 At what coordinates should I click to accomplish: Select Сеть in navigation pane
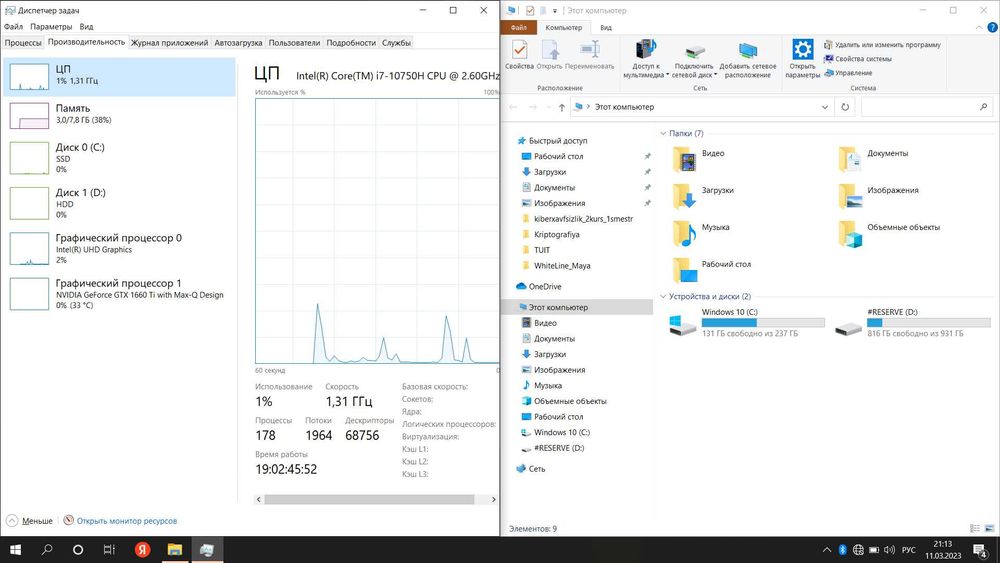531,469
